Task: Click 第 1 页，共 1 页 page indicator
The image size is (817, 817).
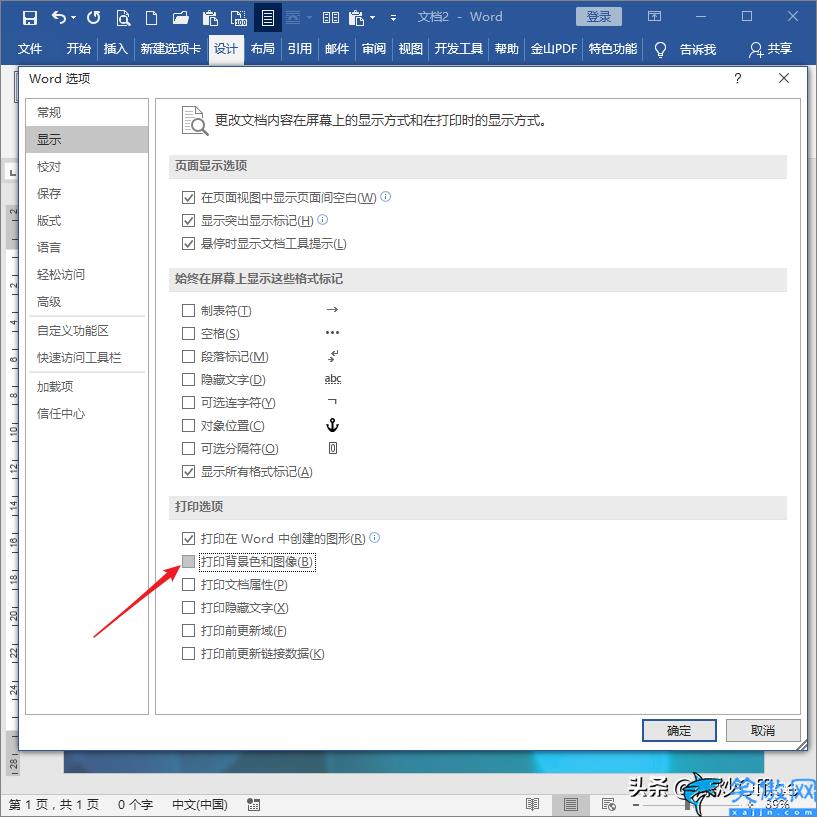Action: click(54, 804)
